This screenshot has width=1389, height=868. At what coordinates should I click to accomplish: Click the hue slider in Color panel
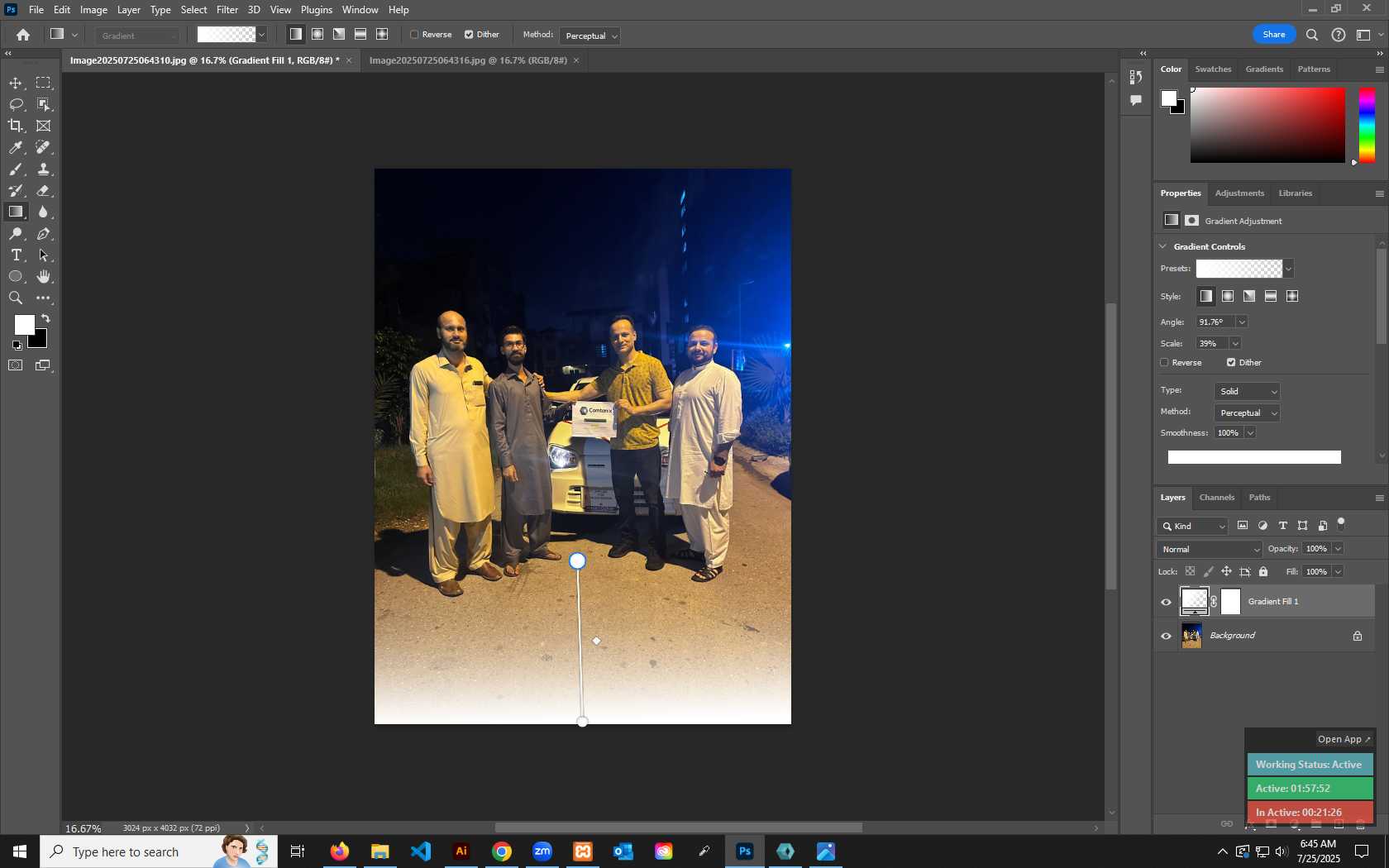coord(1368,126)
